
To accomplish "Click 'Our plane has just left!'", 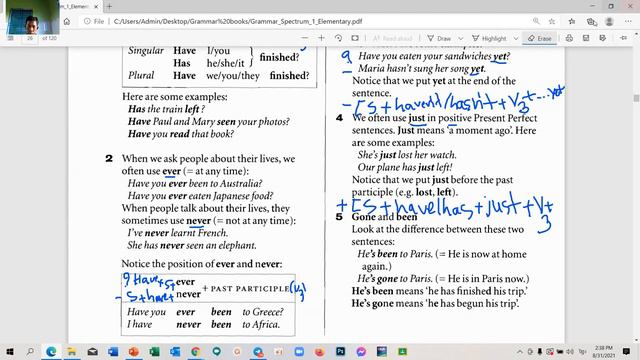I will 404,167.
